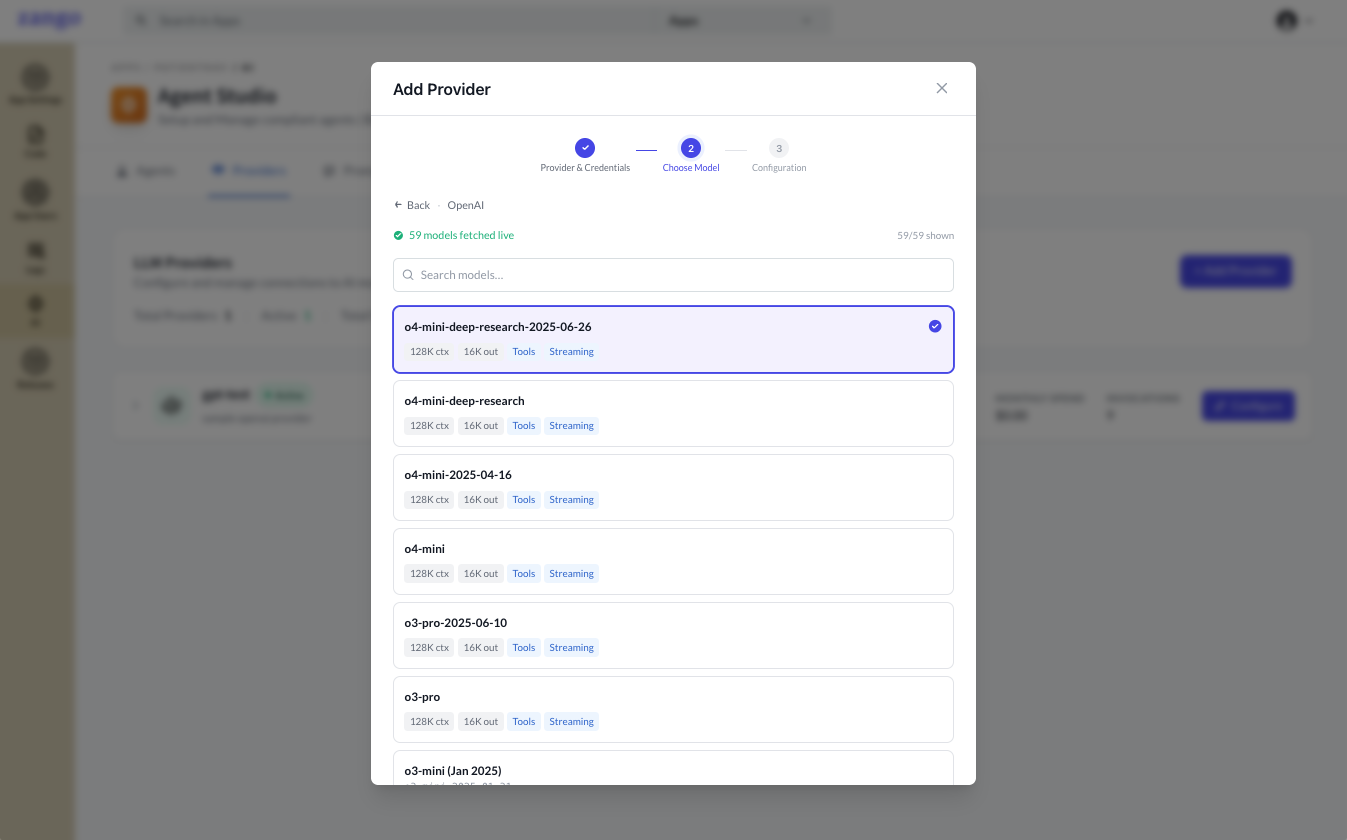The height and width of the screenshot is (840, 1347).
Task: Click the step 3 Configuration circle
Action: (779, 148)
